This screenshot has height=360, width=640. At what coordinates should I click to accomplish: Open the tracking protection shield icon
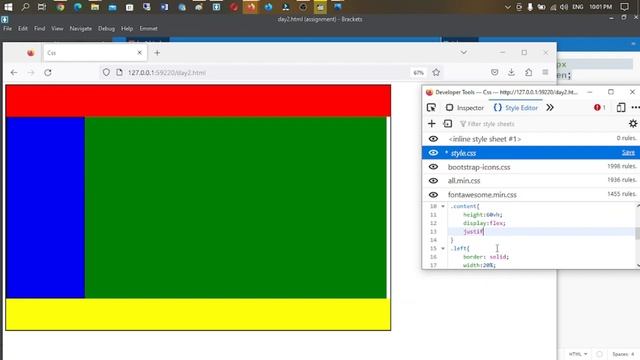tap(106, 73)
